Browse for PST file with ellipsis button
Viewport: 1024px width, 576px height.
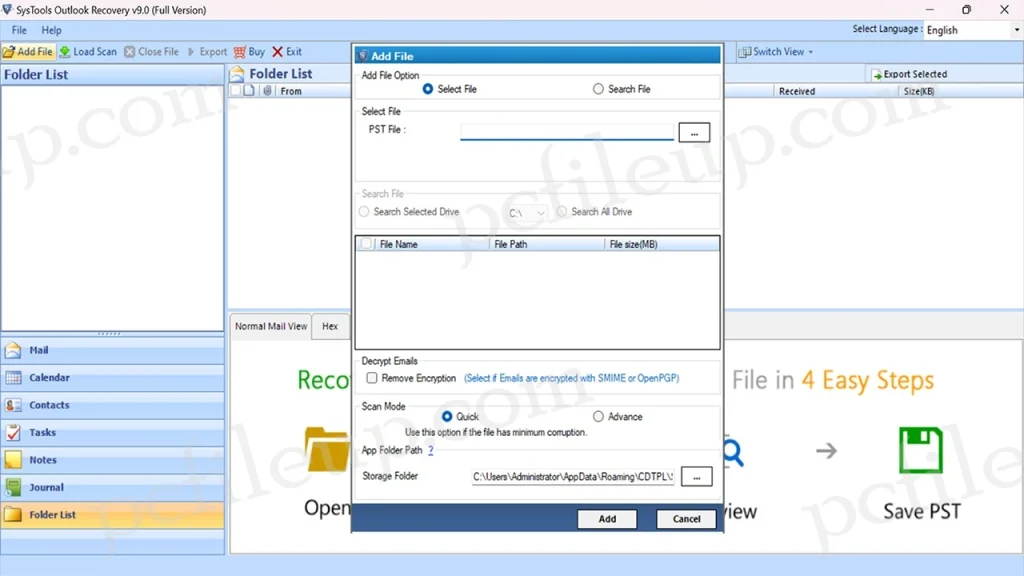tap(694, 133)
